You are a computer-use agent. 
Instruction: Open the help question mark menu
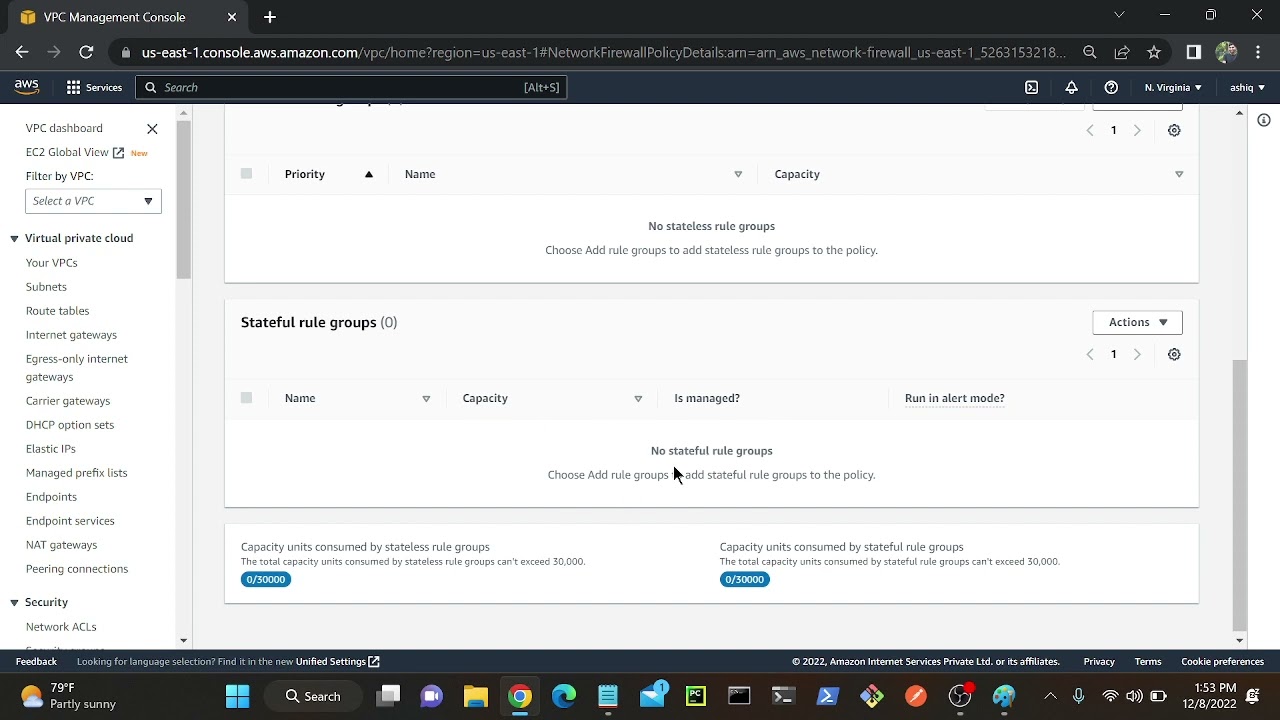tap(1111, 87)
